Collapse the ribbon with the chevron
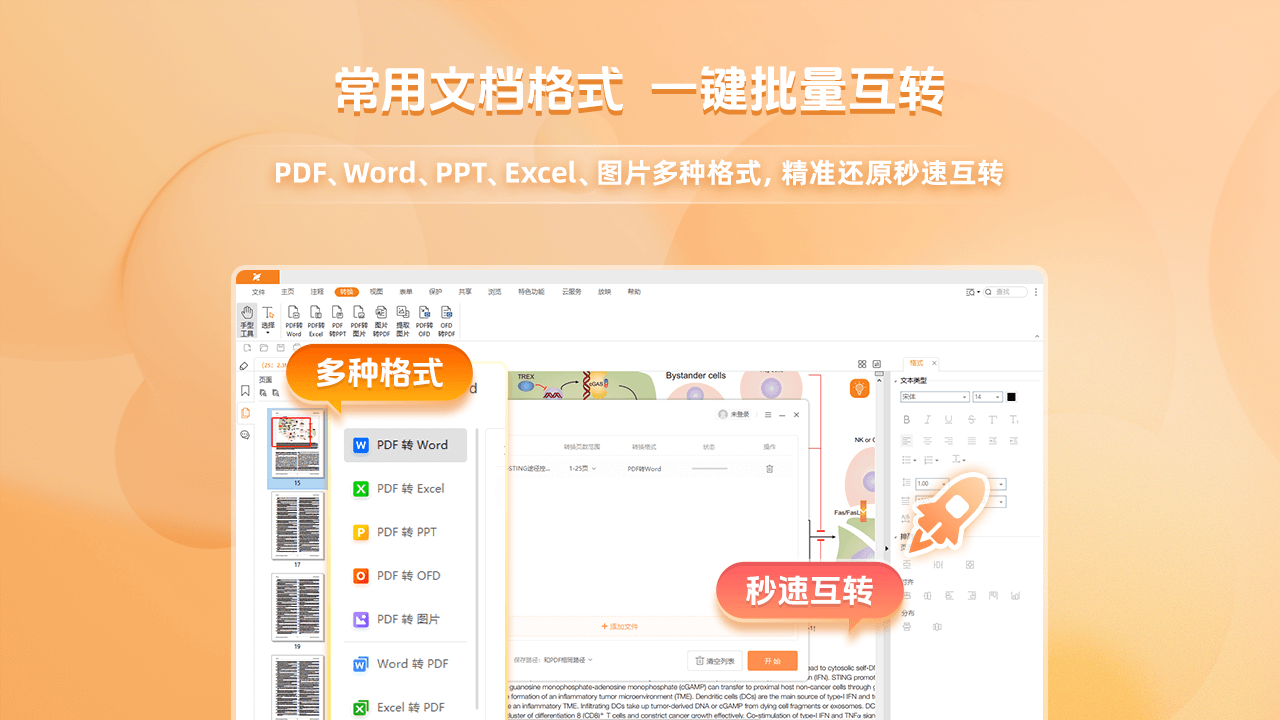Screen dimensions: 1280x720 tap(1035, 337)
